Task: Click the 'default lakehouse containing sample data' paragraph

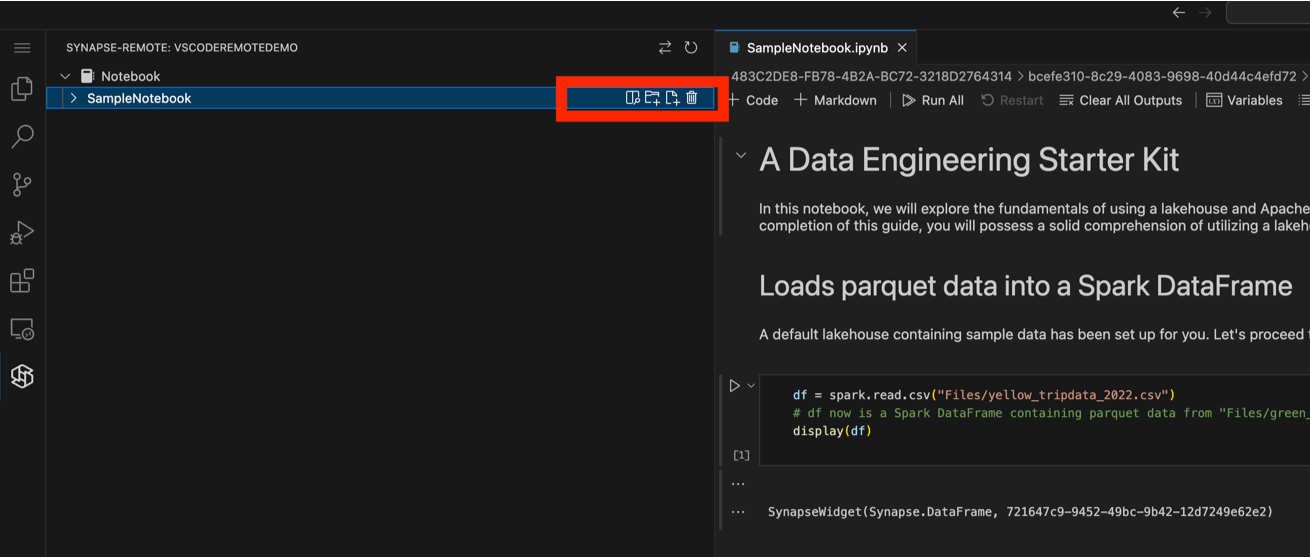Action: click(1034, 334)
